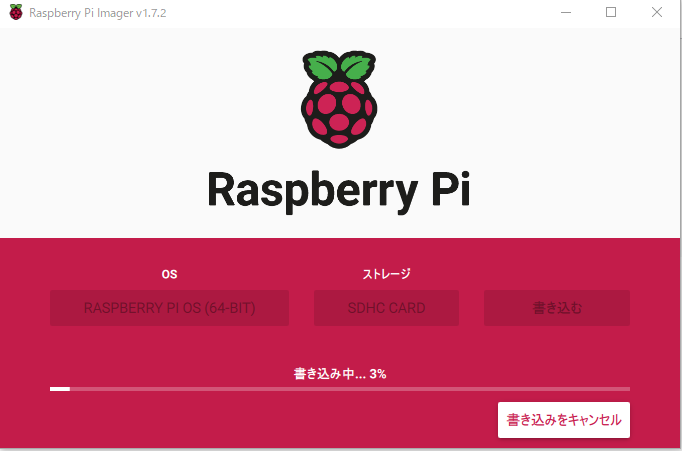Click the Raspberry Pi Imager title bar icon
682x451 pixels.
pyautogui.click(x=16, y=12)
